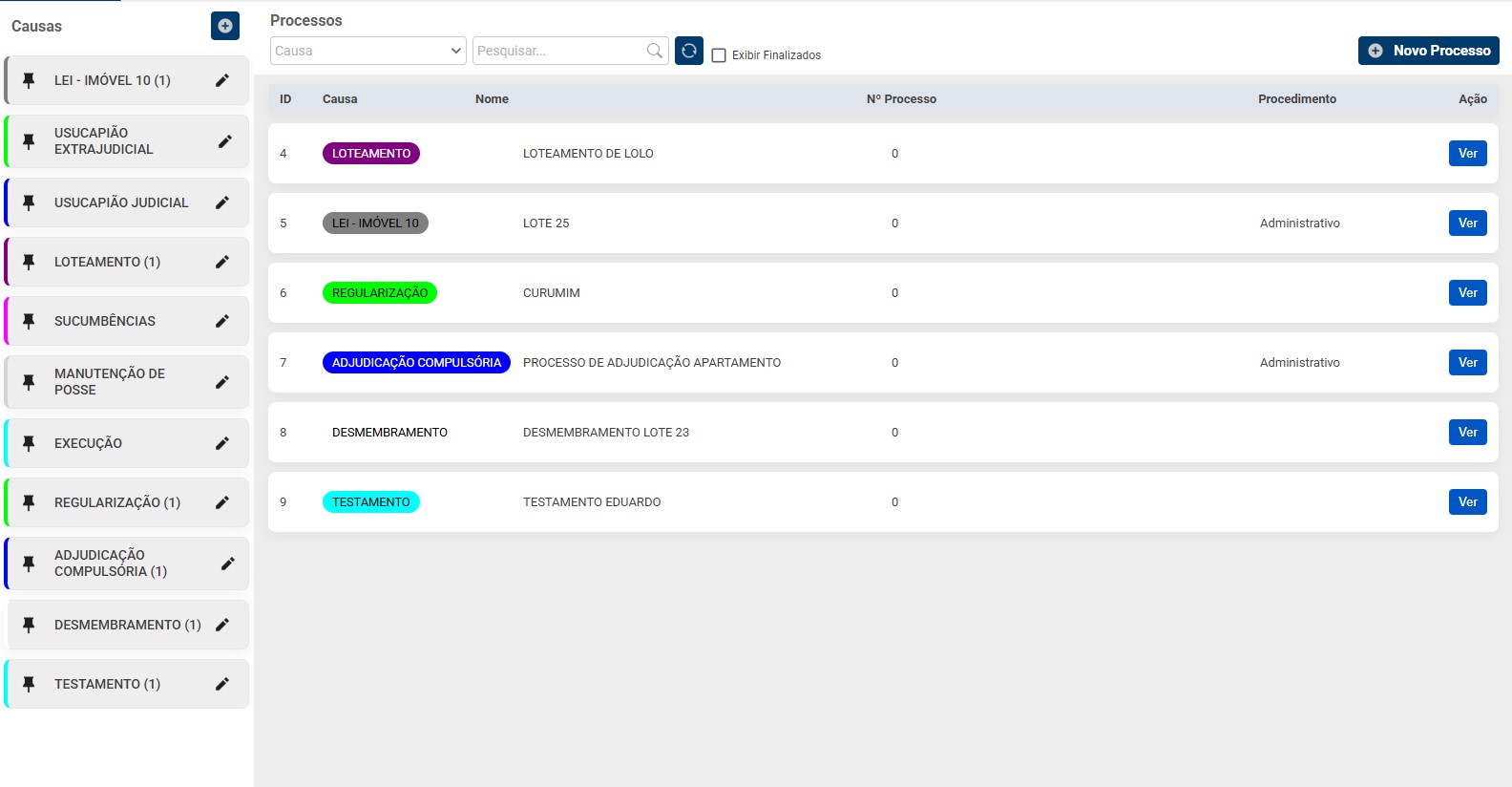
Task: Edit the EXECUÇÃO causa via pencil
Action: tap(222, 443)
